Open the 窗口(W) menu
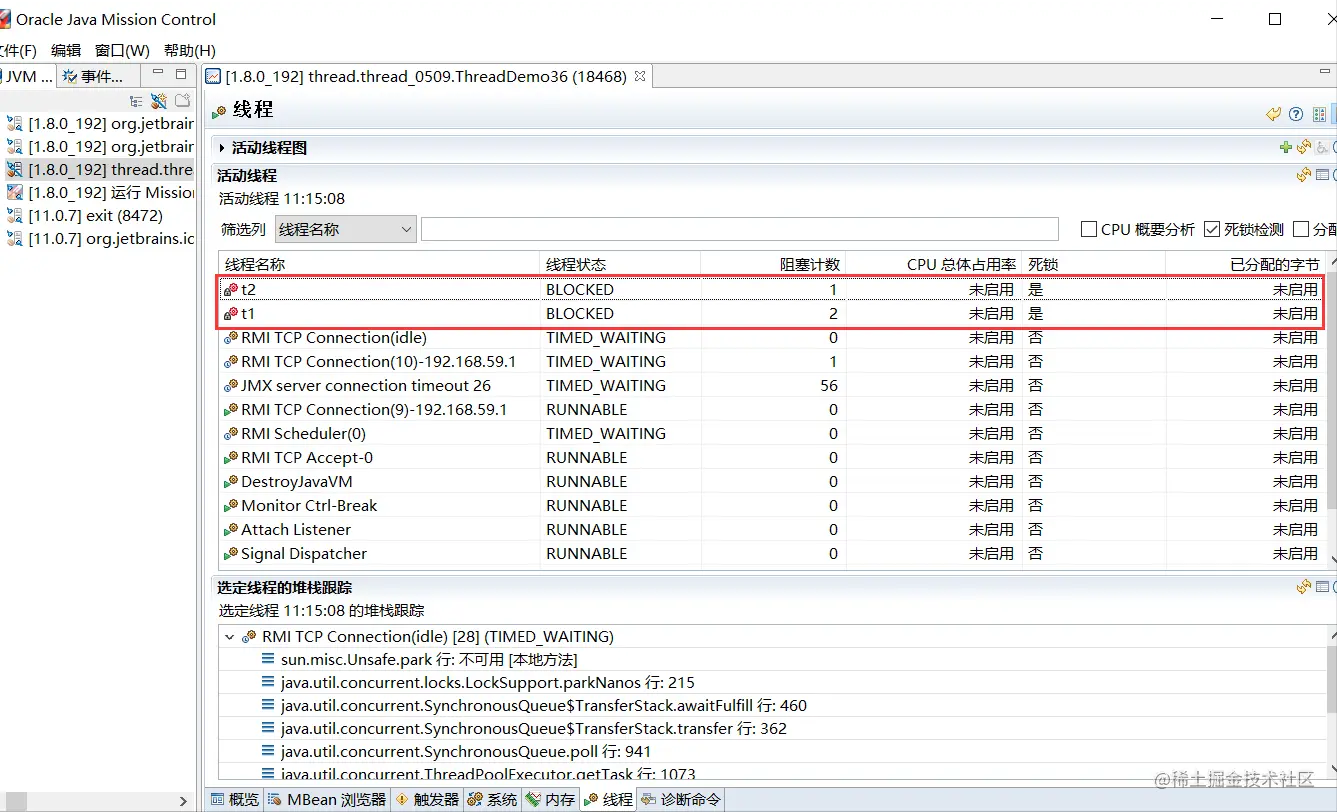This screenshot has height=812, width=1337. (122, 50)
